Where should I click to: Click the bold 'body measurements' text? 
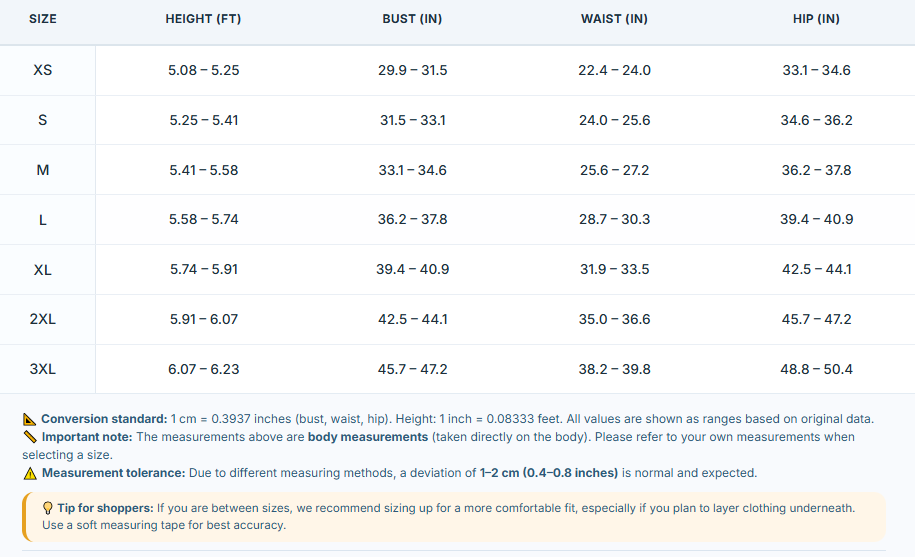click(x=368, y=437)
